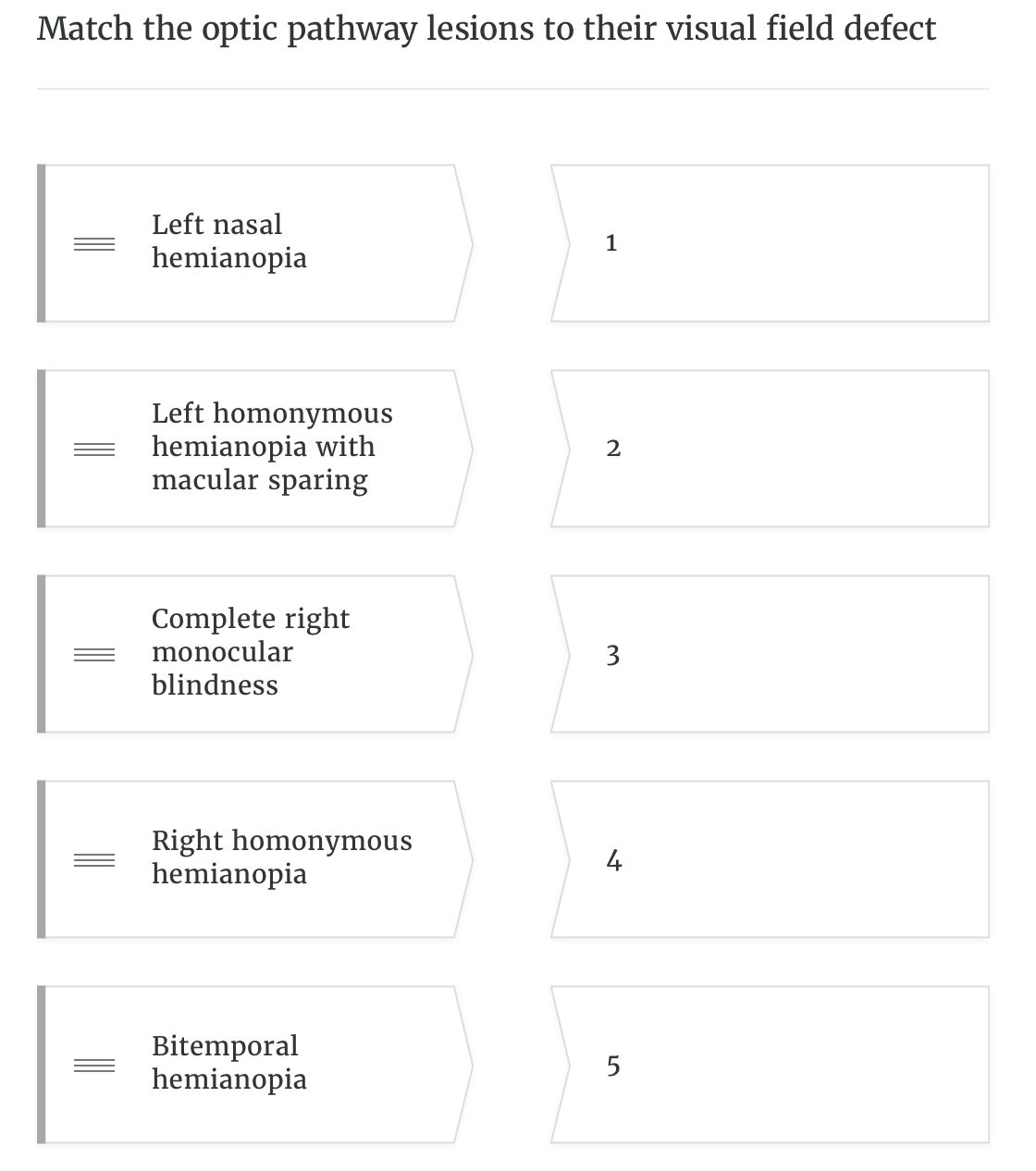Click gray side bar on Bitemporal hemianopia card
The height and width of the screenshot is (1171, 1036).
point(41,1065)
